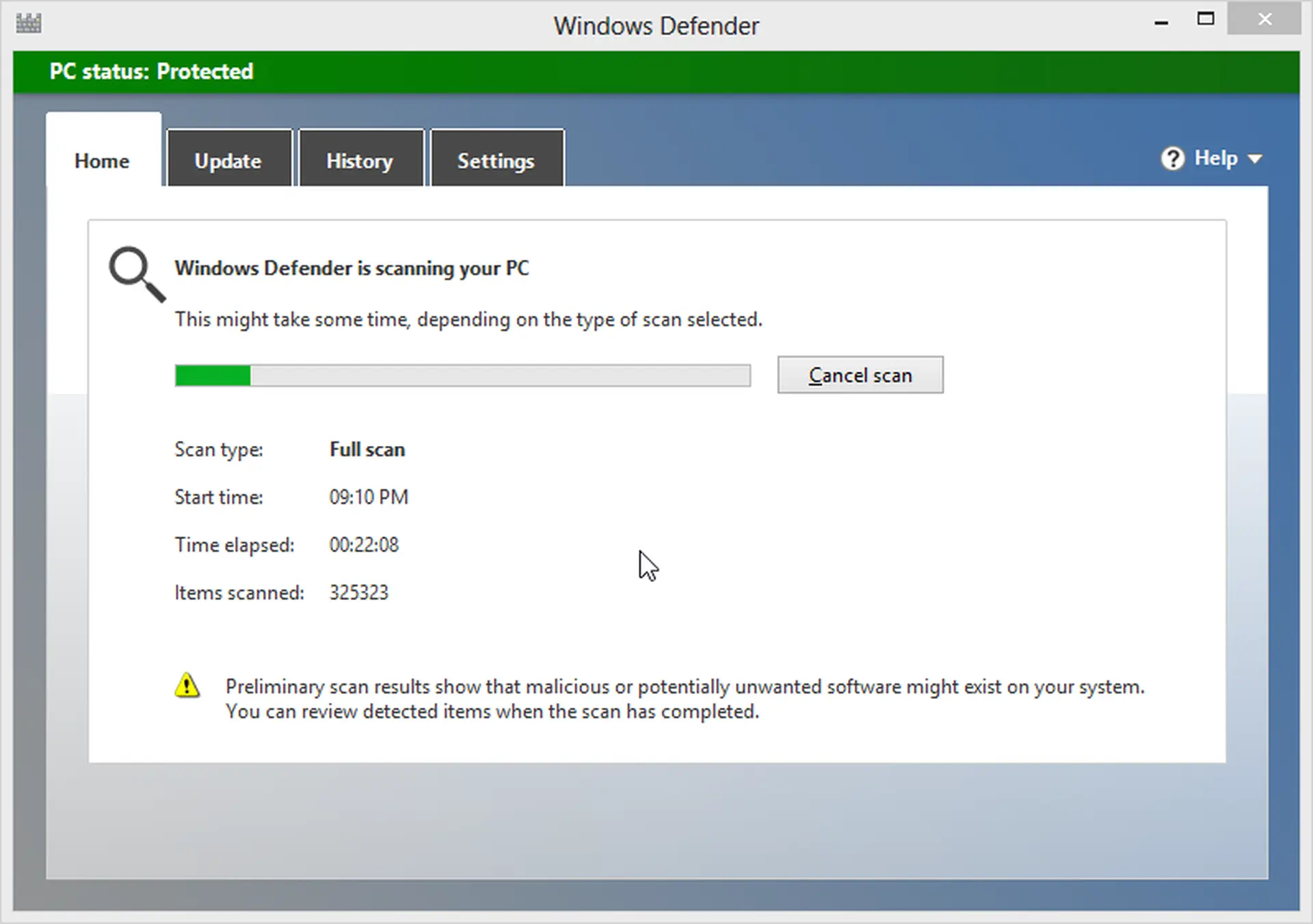Screen dimensions: 1313x924
Task: Click the 'Preliminary scan results' warning message
Action: (x=685, y=698)
